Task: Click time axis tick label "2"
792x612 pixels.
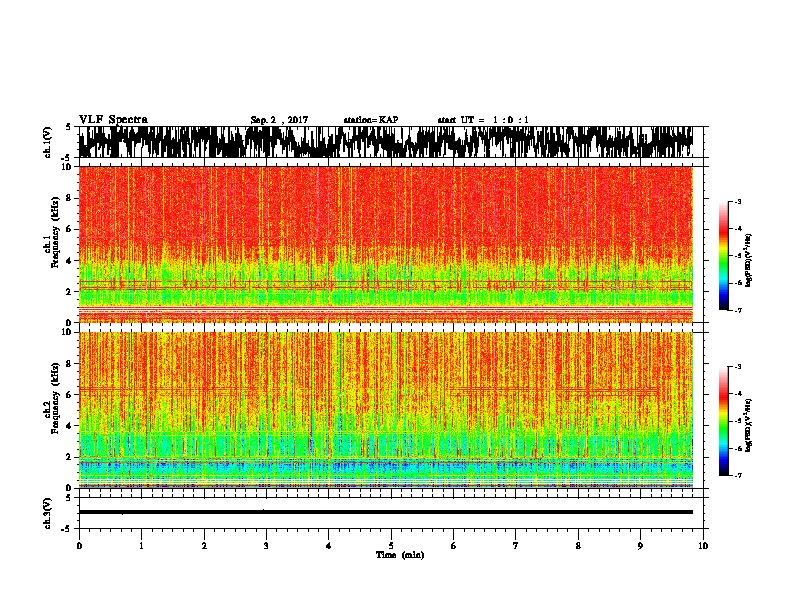Action: click(204, 546)
